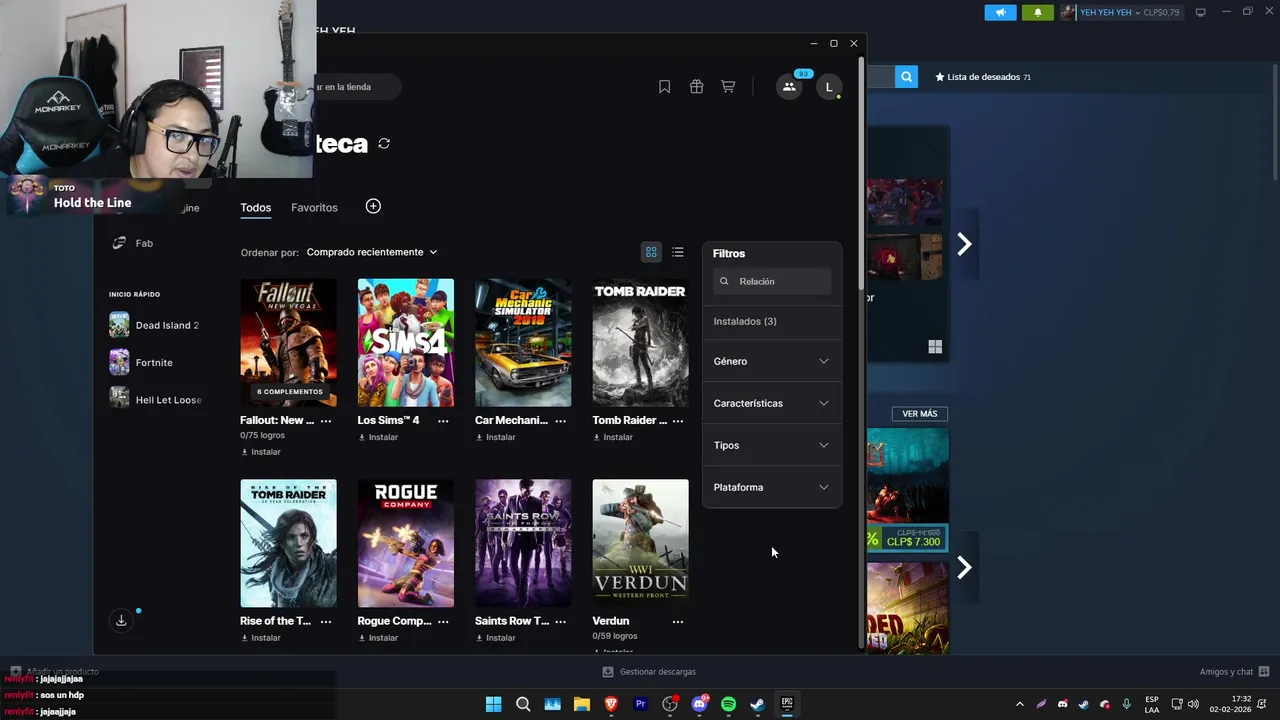The height and width of the screenshot is (720, 1280).
Task: Refresh the library with the sync icon
Action: point(384,144)
